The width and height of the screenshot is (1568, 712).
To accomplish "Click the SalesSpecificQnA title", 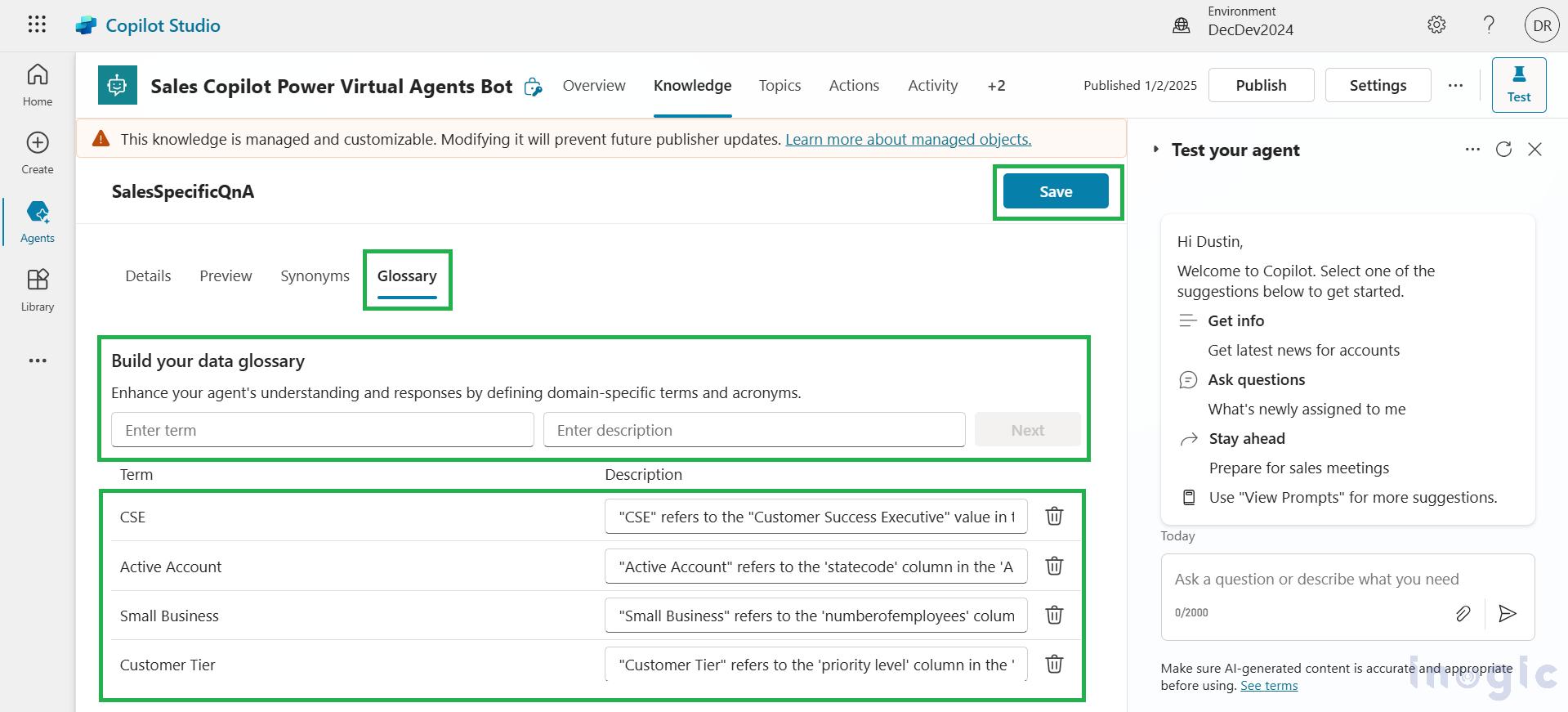I will tap(183, 191).
